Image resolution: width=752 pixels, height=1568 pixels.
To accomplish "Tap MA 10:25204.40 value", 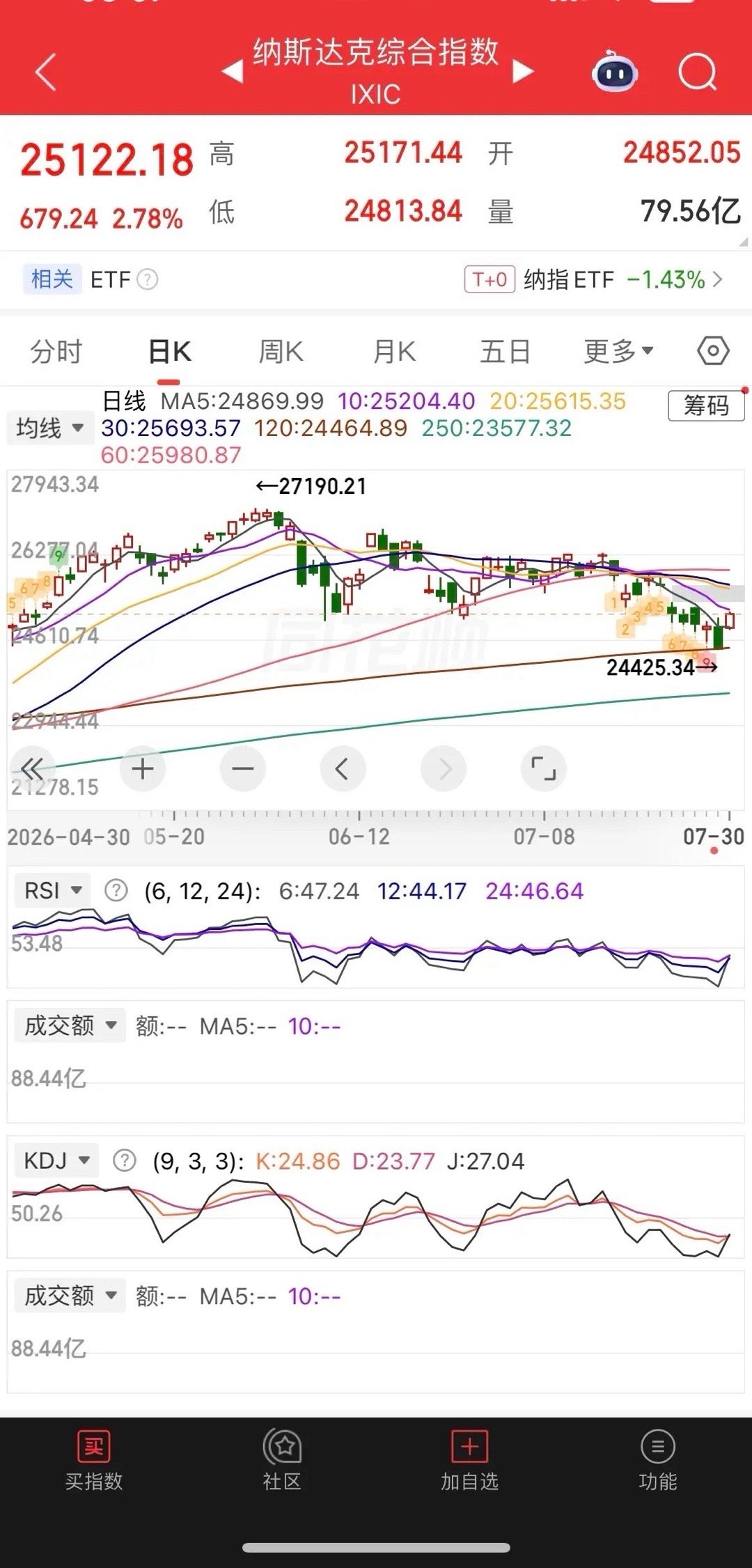I will pos(407,401).
